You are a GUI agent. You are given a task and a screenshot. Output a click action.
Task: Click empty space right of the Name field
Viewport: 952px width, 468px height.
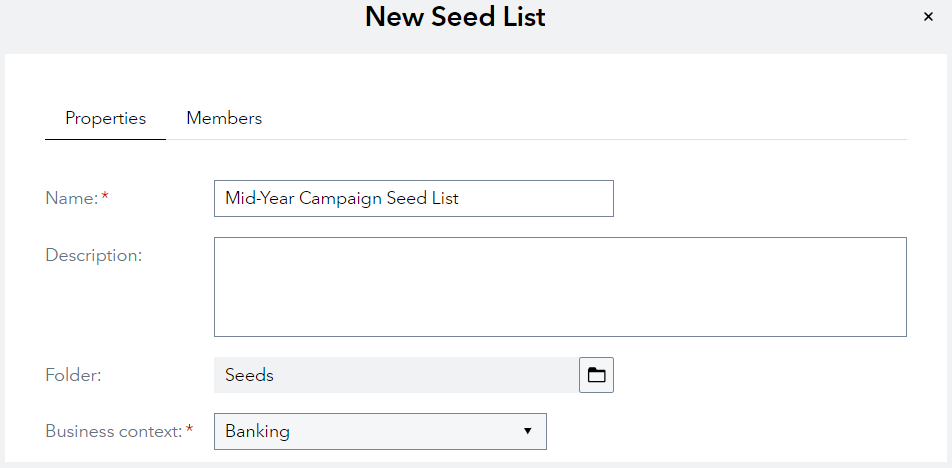[x=760, y=198]
